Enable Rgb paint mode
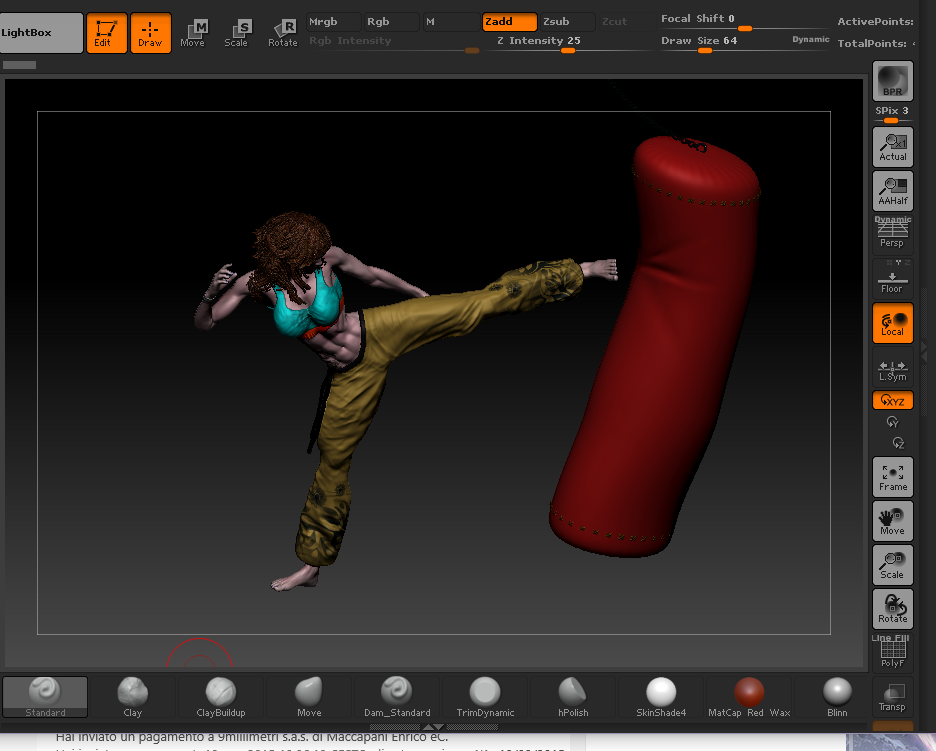Image resolution: width=936 pixels, height=751 pixels. pyautogui.click(x=391, y=21)
